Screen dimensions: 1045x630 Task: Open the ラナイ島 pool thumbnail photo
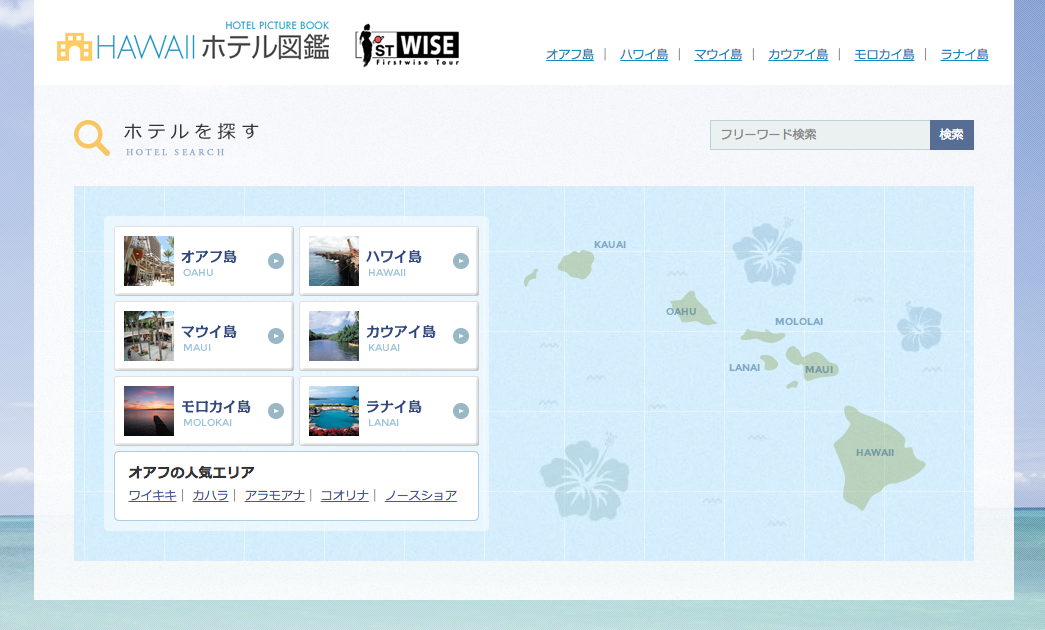point(334,411)
